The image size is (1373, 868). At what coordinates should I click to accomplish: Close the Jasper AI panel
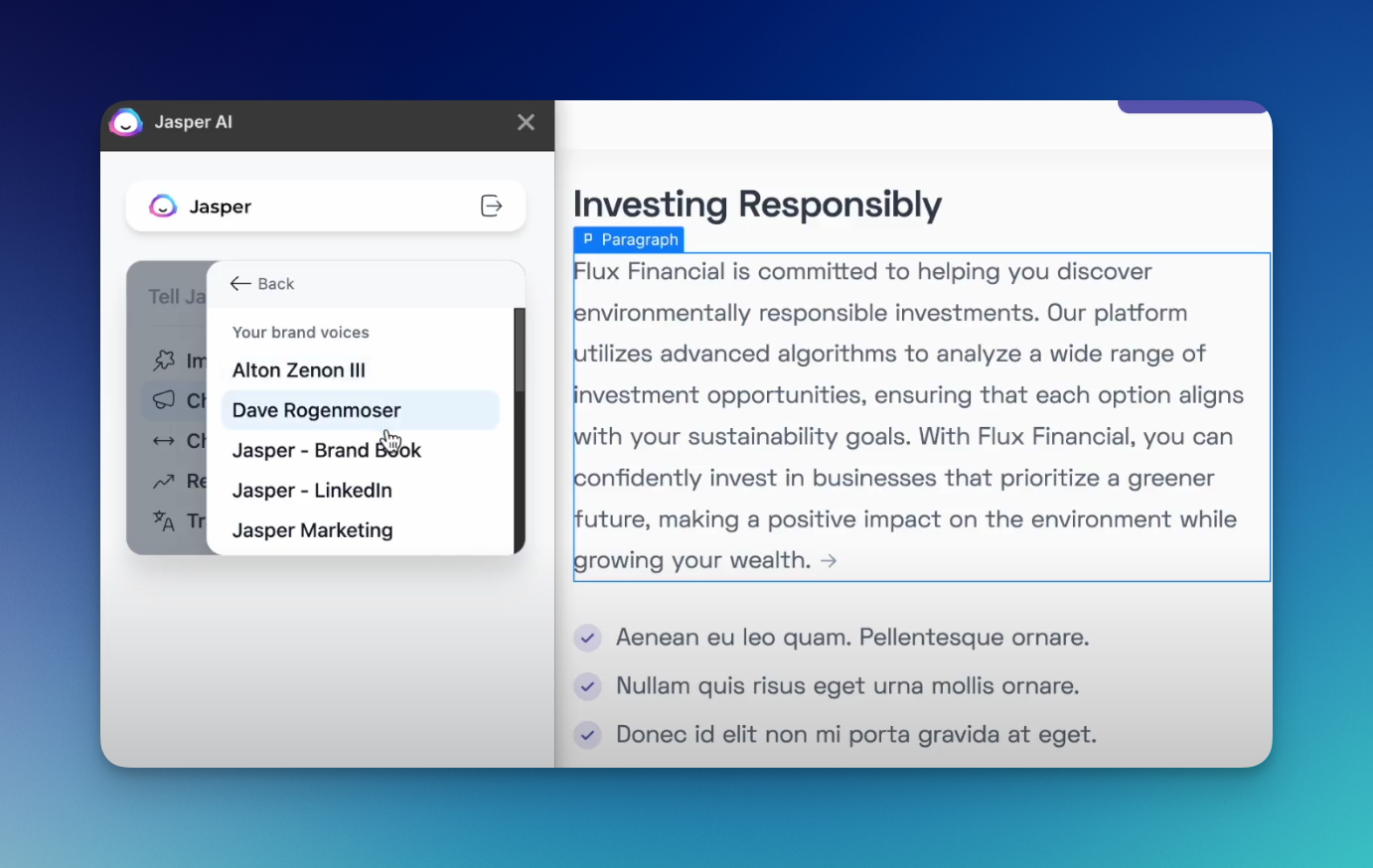pos(526,122)
